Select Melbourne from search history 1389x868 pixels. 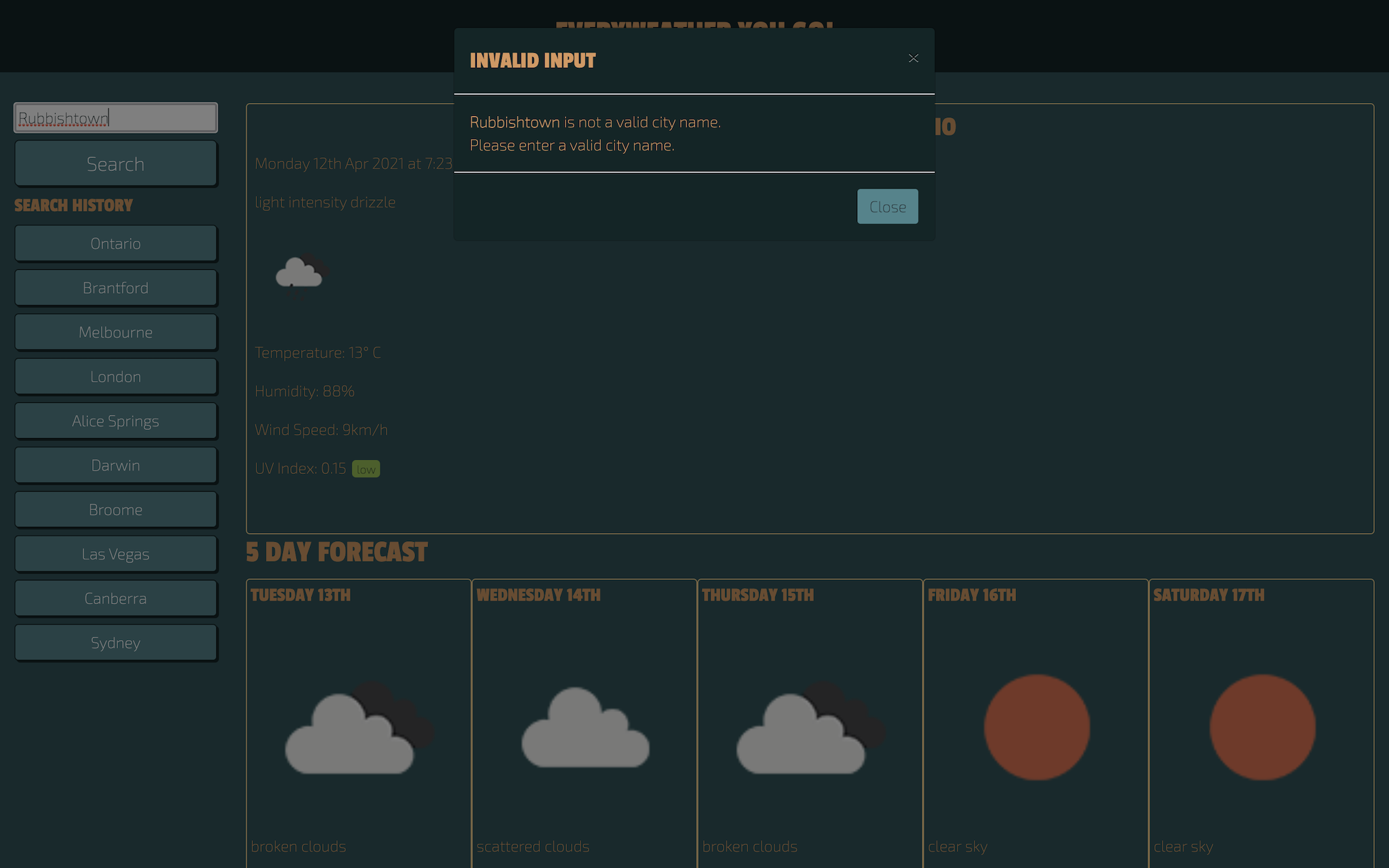point(115,331)
